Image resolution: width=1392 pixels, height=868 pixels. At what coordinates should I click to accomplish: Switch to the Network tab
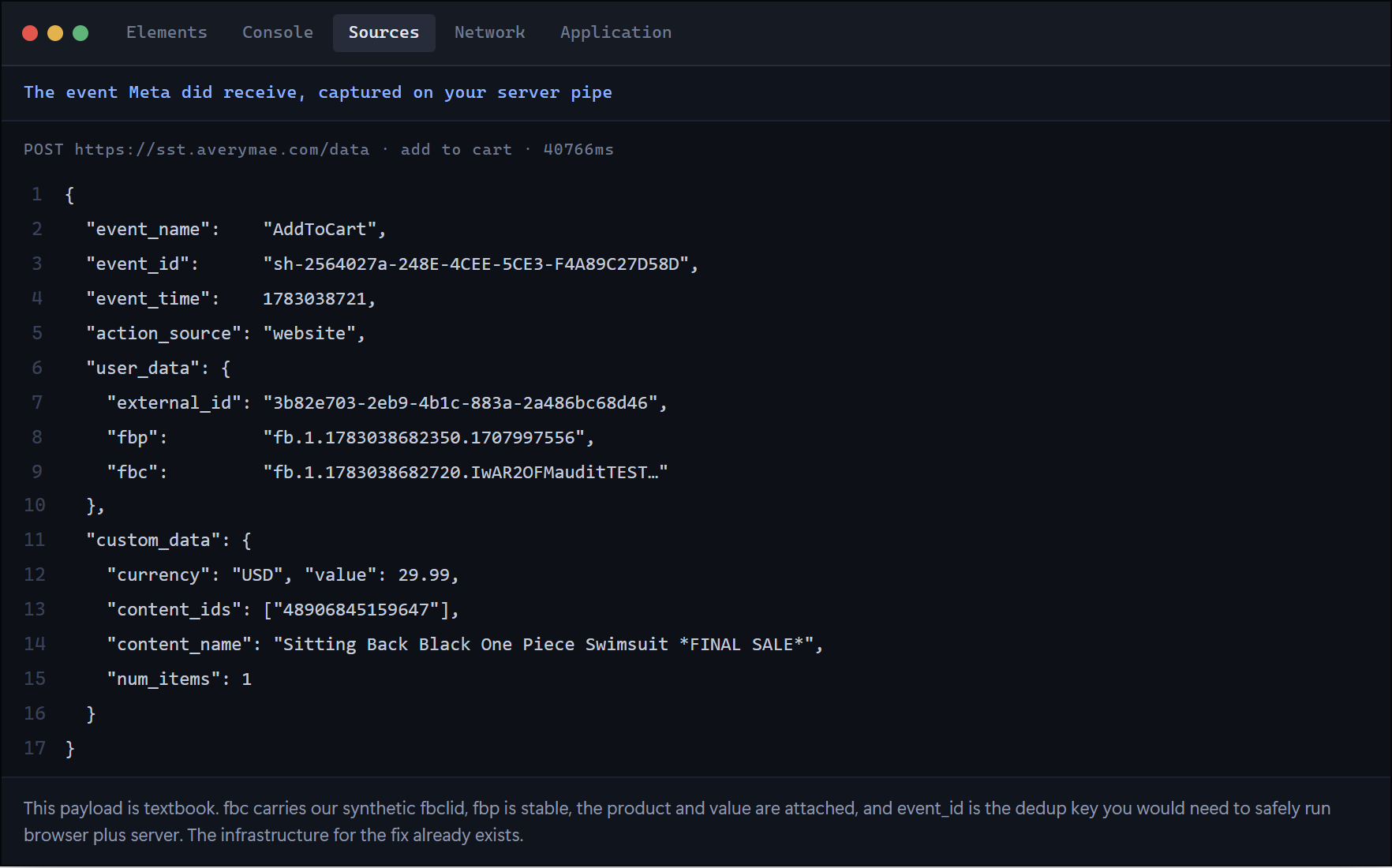[x=489, y=32]
